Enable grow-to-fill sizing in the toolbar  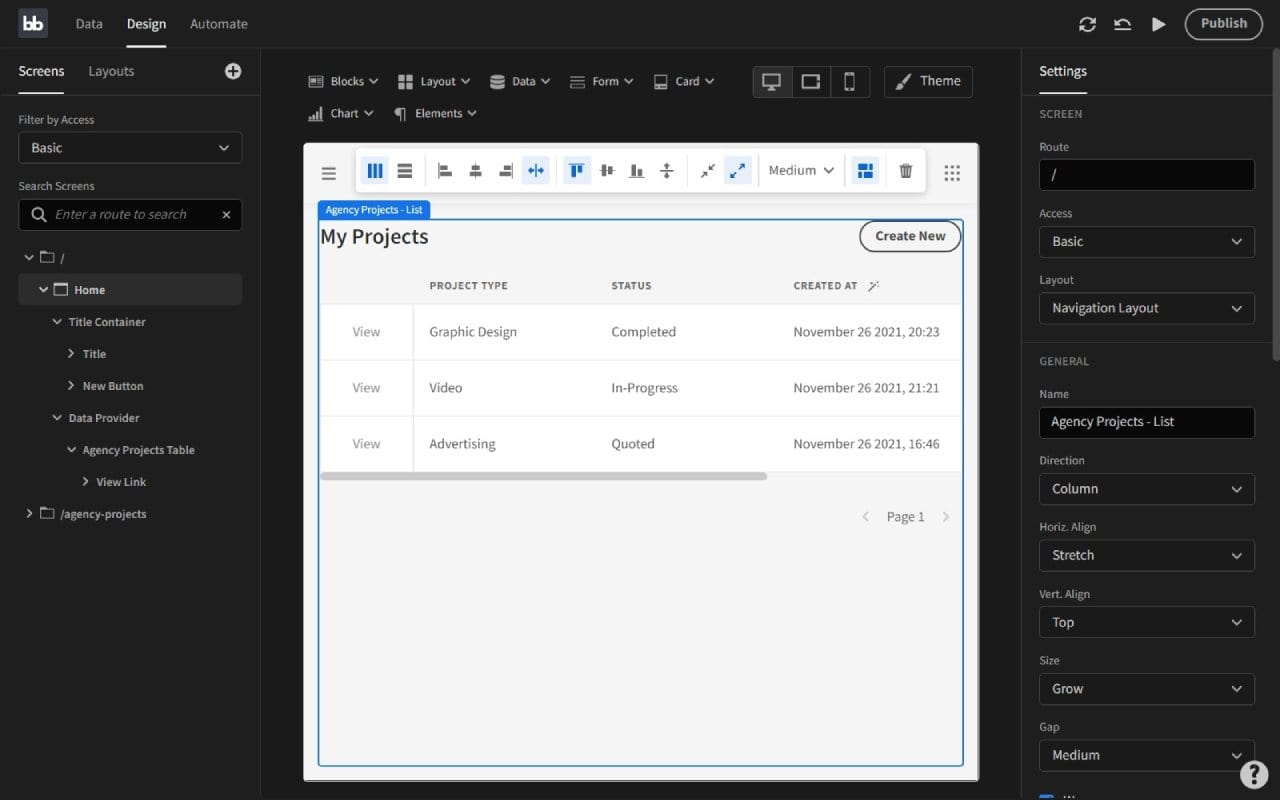click(x=738, y=170)
